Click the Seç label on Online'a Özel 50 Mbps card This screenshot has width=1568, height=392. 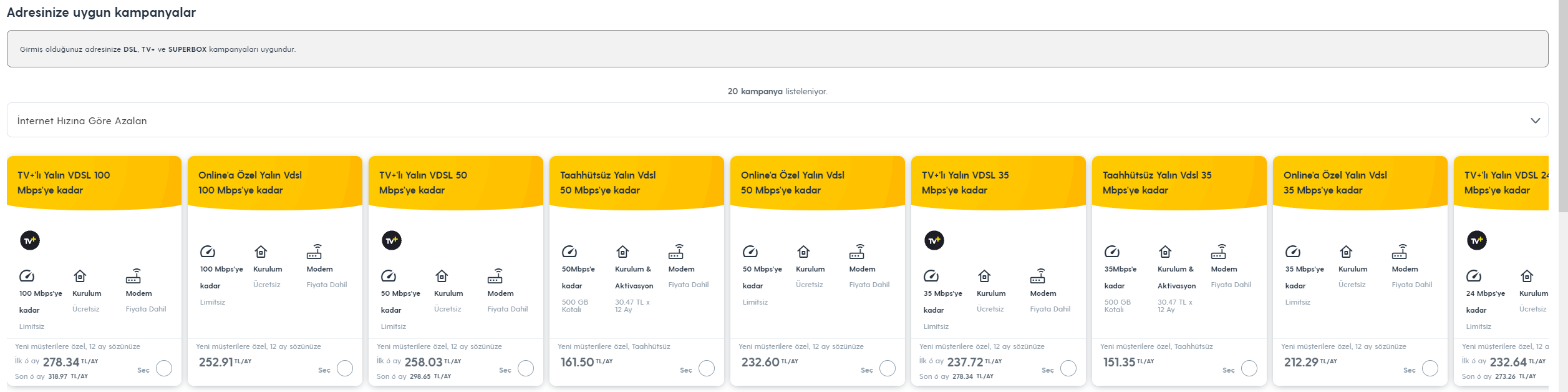[867, 370]
